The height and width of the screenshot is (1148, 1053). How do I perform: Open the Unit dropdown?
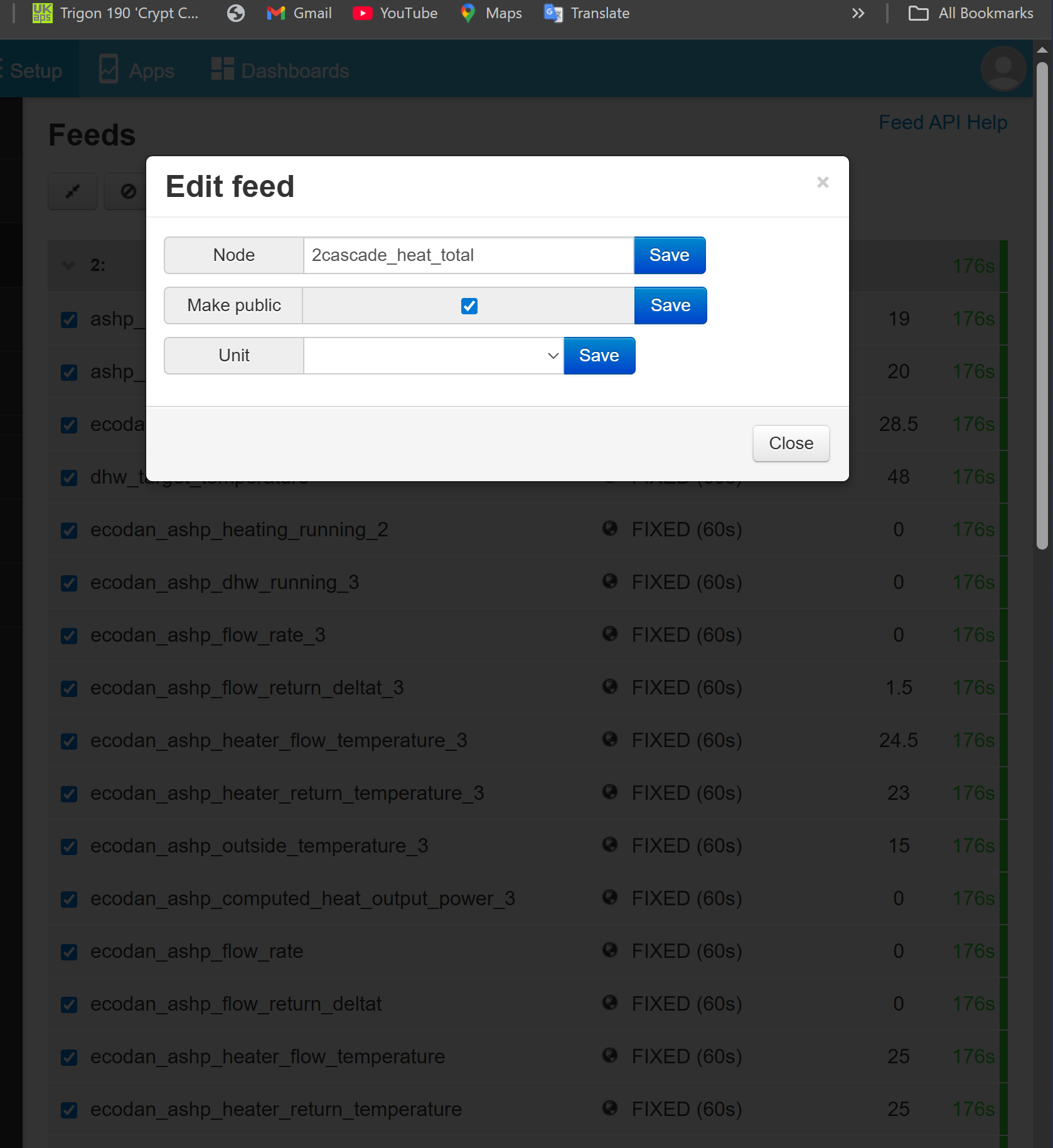[434, 356]
